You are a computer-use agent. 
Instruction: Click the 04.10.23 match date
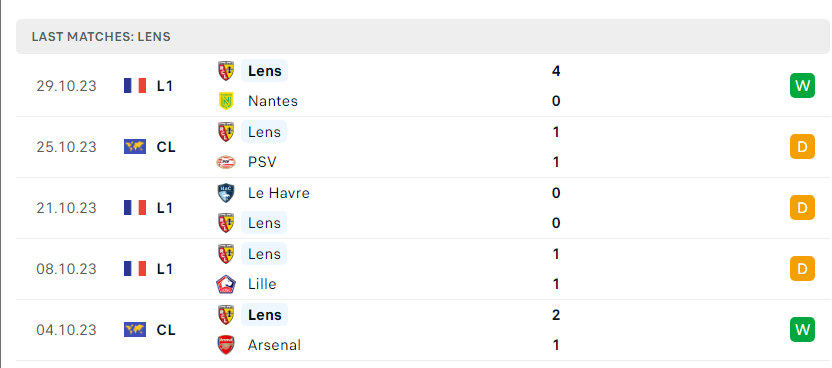coord(66,330)
